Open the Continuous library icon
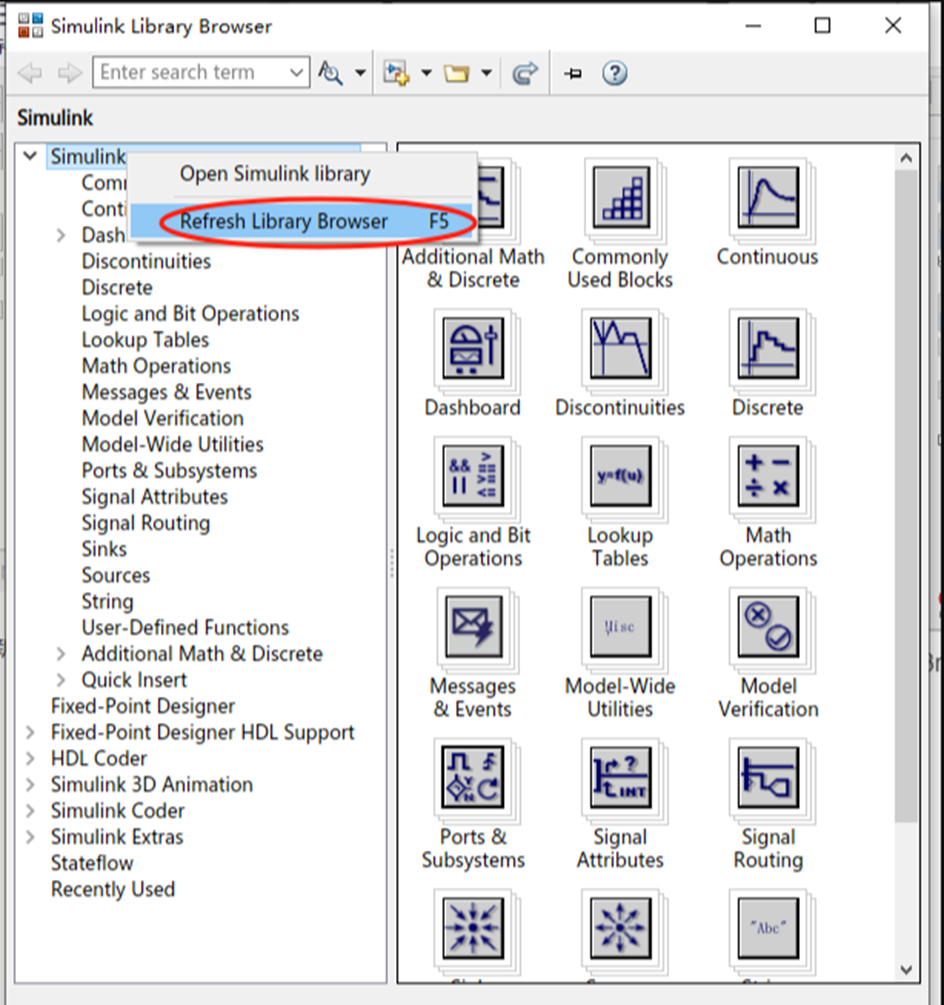The image size is (944, 1005). (768, 197)
